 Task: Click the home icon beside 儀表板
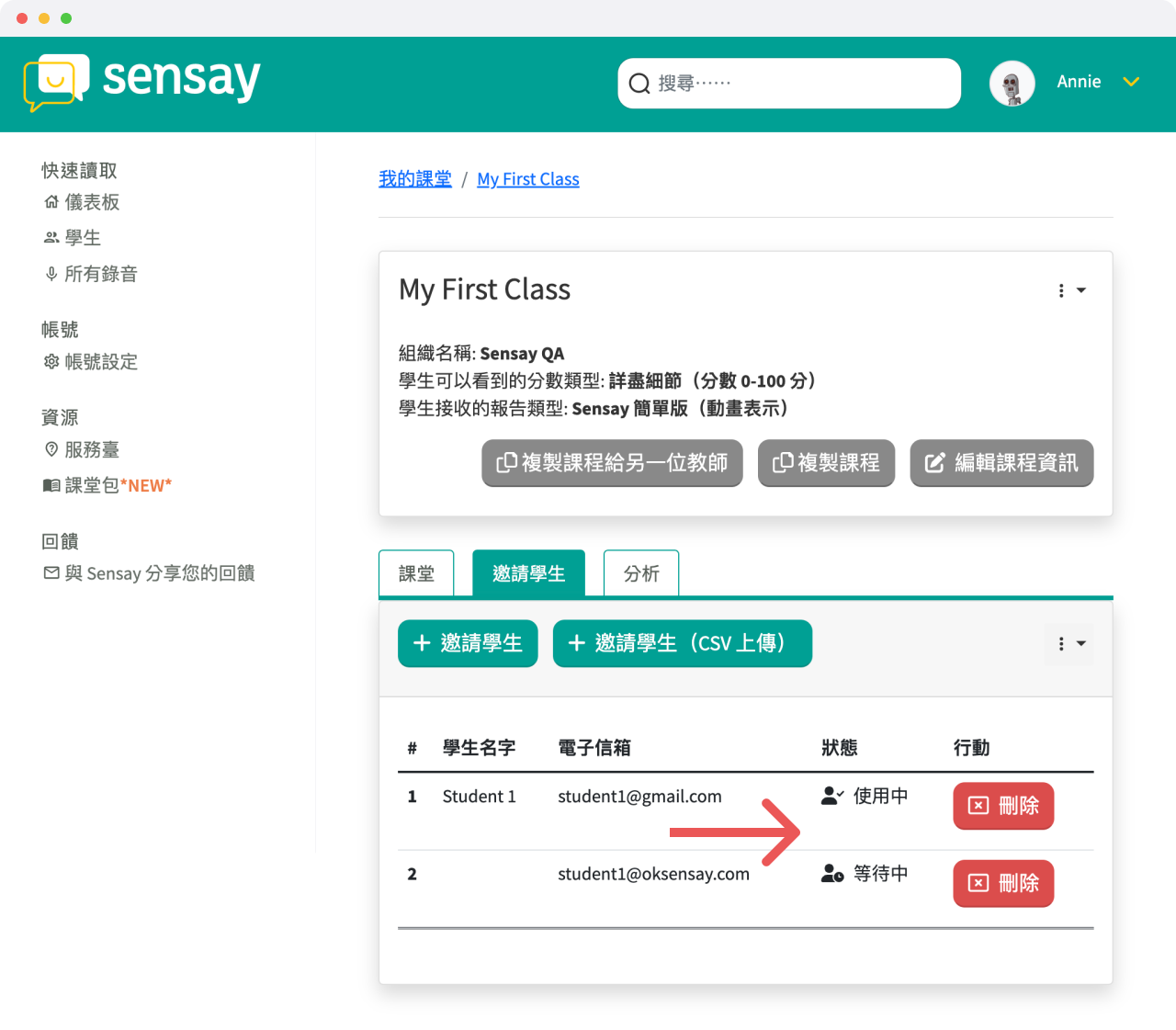point(51,202)
